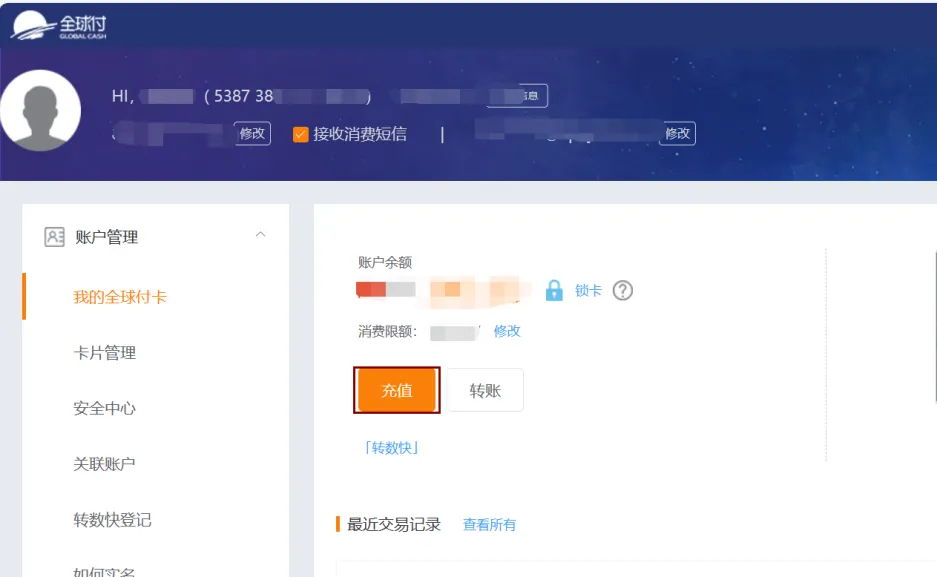
Task: Collapse the 账户管理 section chevron
Action: coord(261,235)
